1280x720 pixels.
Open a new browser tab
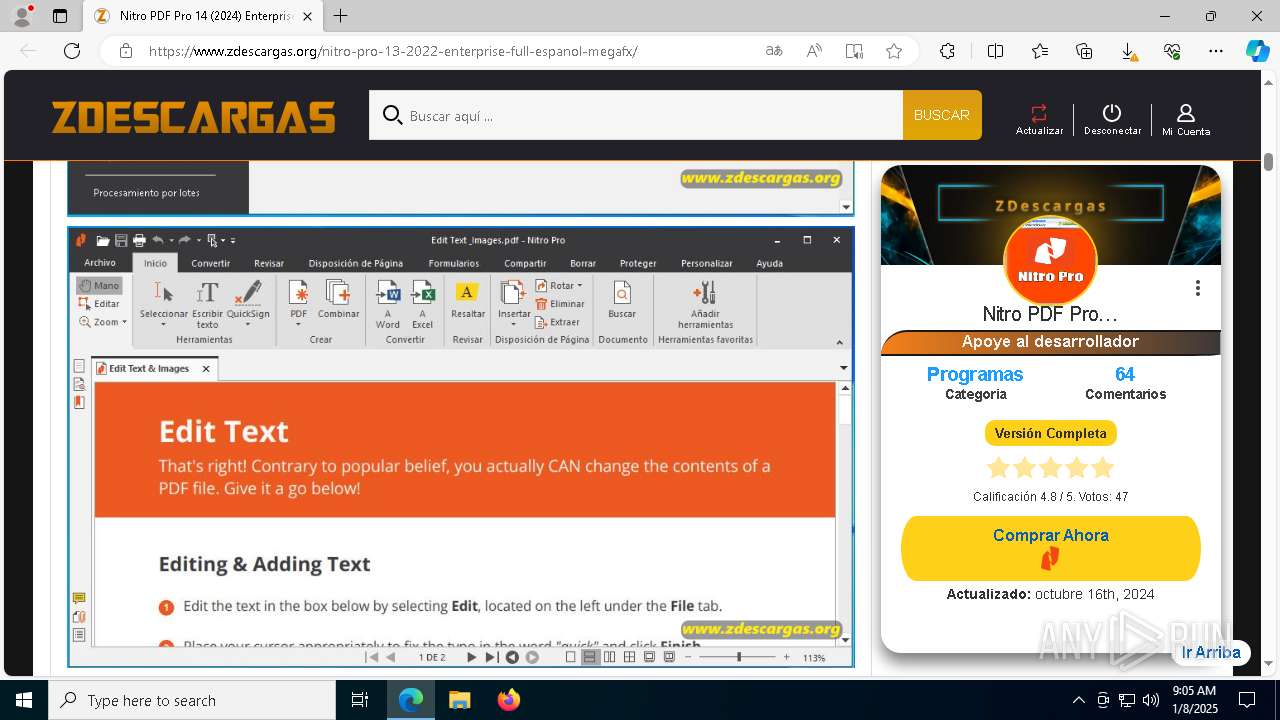click(x=341, y=16)
